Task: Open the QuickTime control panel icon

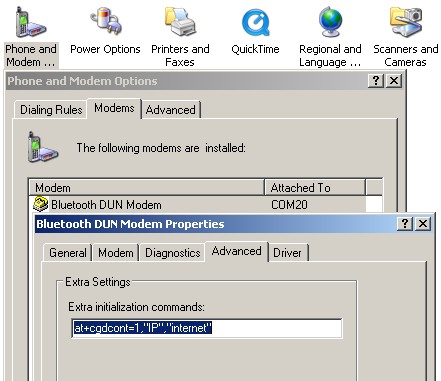Action: 255,32
